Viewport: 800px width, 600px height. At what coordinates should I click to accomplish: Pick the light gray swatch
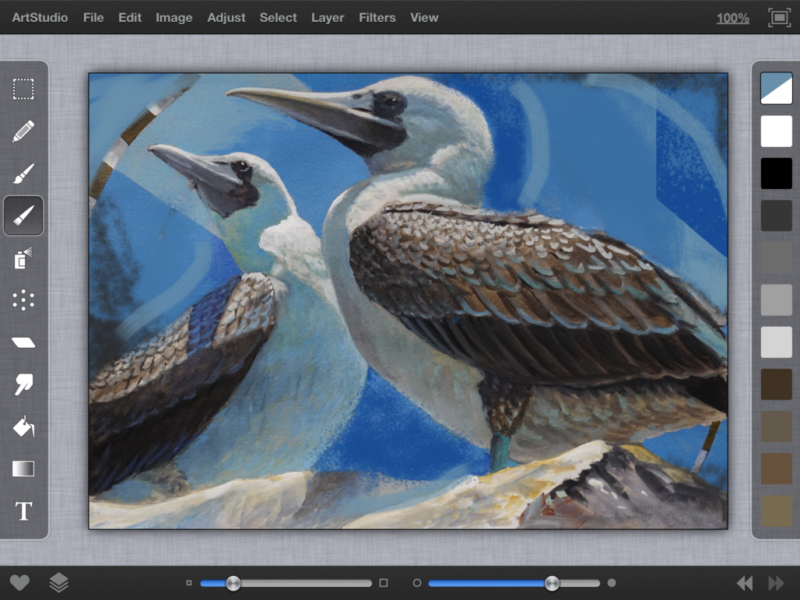click(x=776, y=300)
